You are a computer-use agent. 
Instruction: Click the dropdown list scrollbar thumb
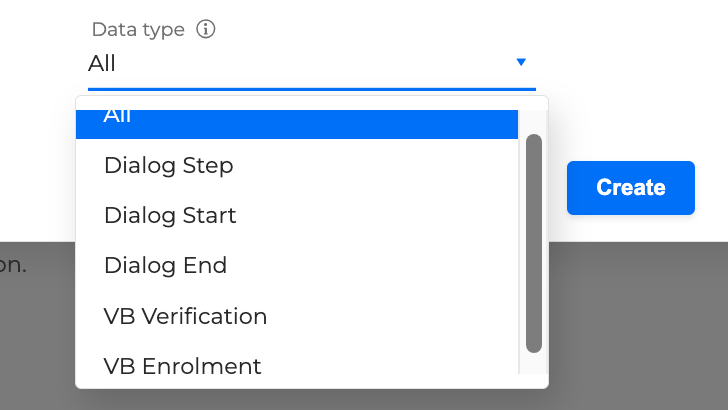point(534,243)
